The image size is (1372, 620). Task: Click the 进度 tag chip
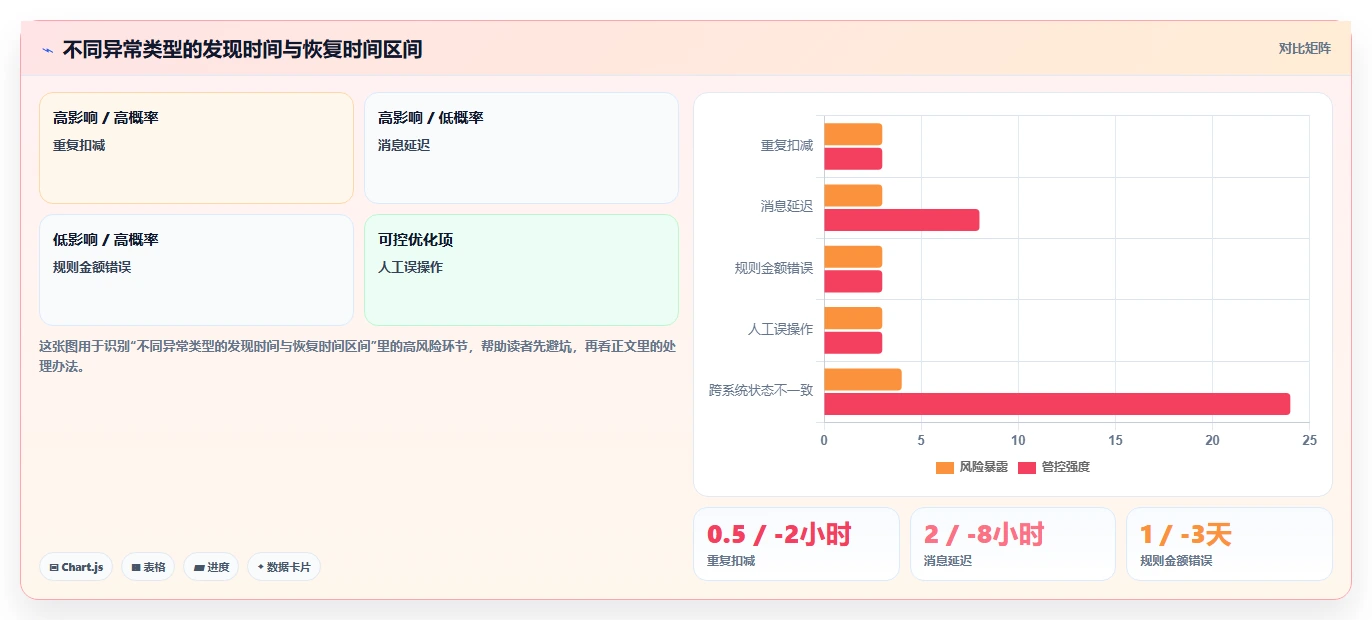coord(211,567)
